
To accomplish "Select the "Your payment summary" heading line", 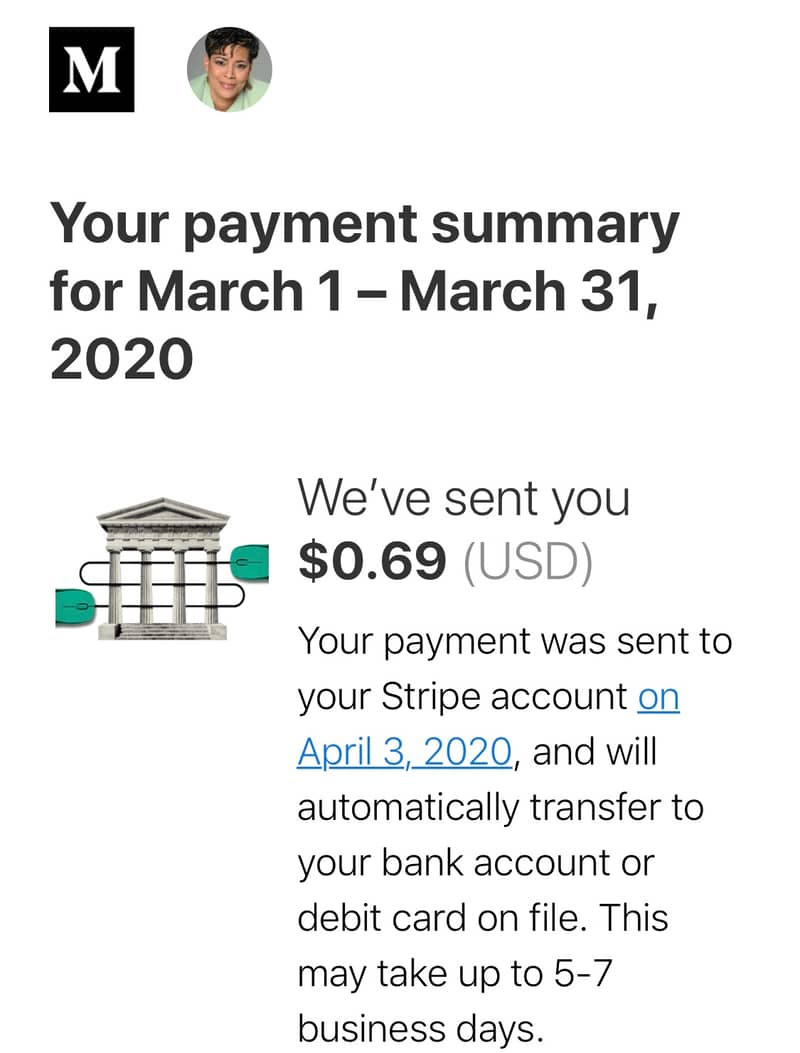I will click(364, 226).
